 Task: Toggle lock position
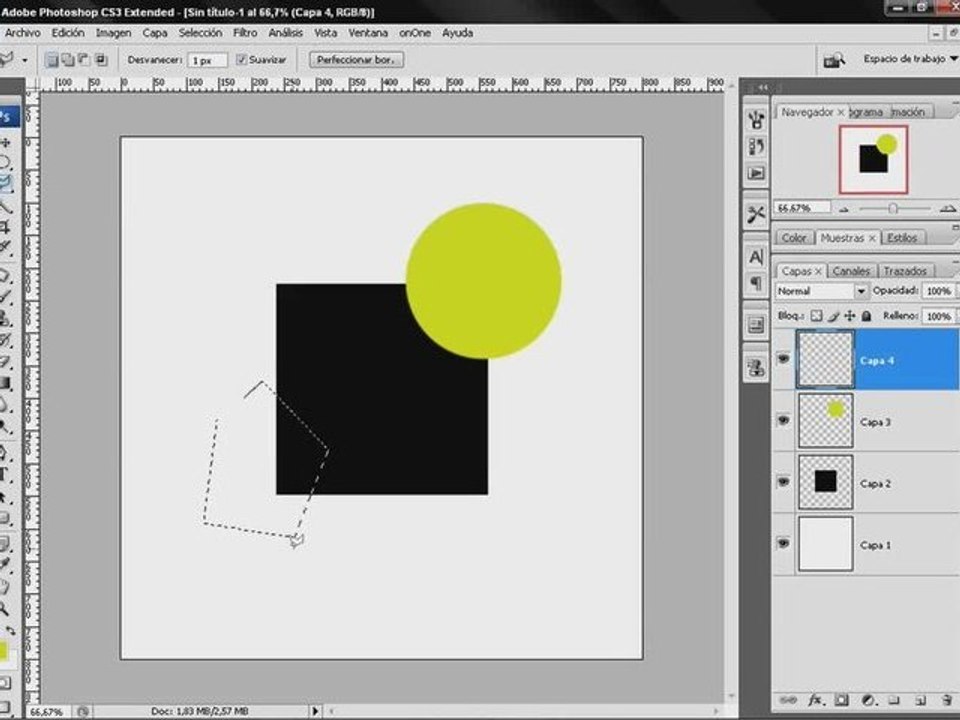click(x=850, y=316)
